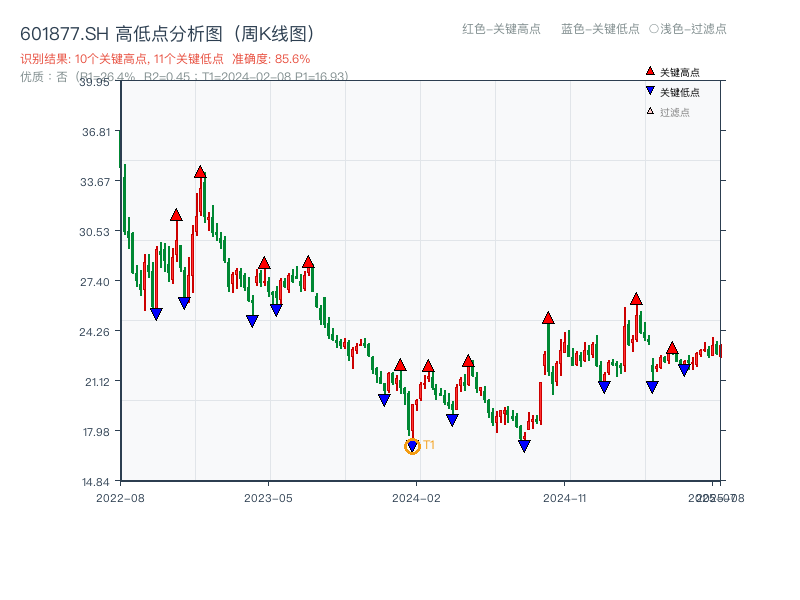Click the earliest blue key-low triangle
The image size is (800, 600).
[x=156, y=314]
